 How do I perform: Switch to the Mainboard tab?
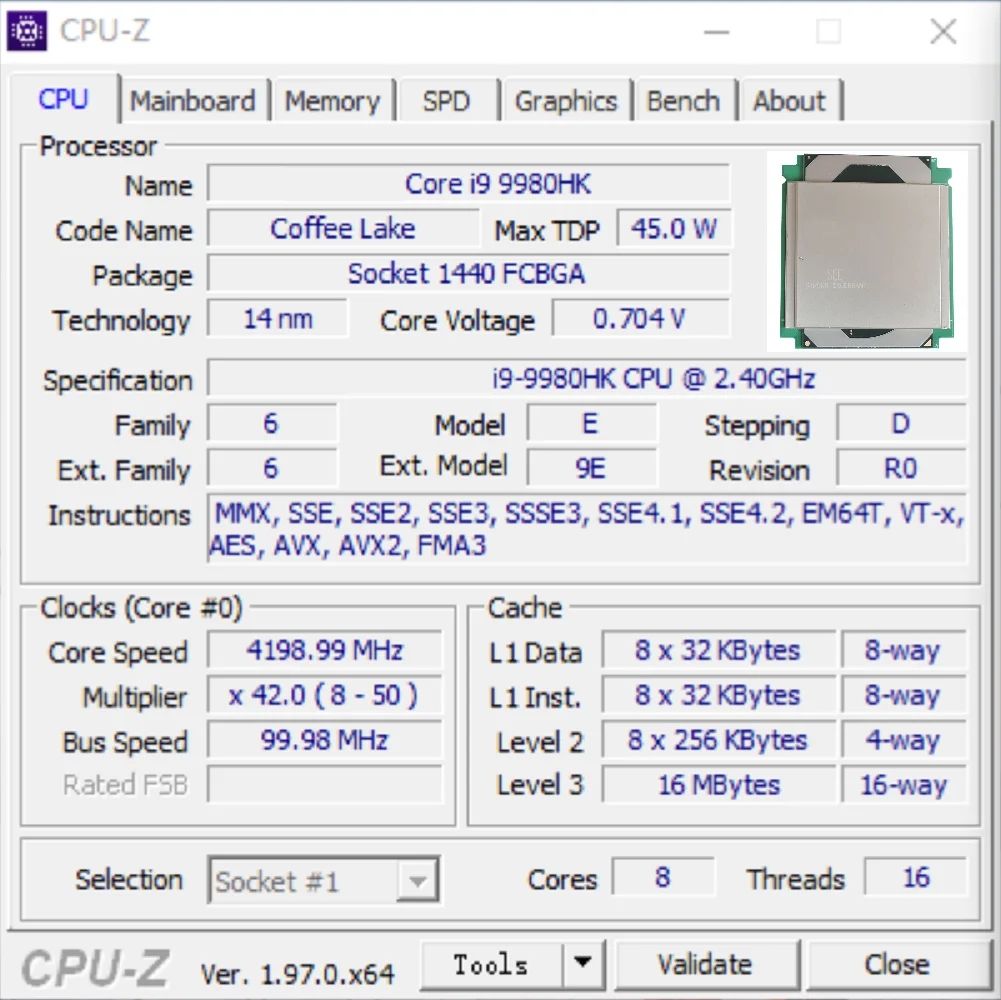click(193, 101)
